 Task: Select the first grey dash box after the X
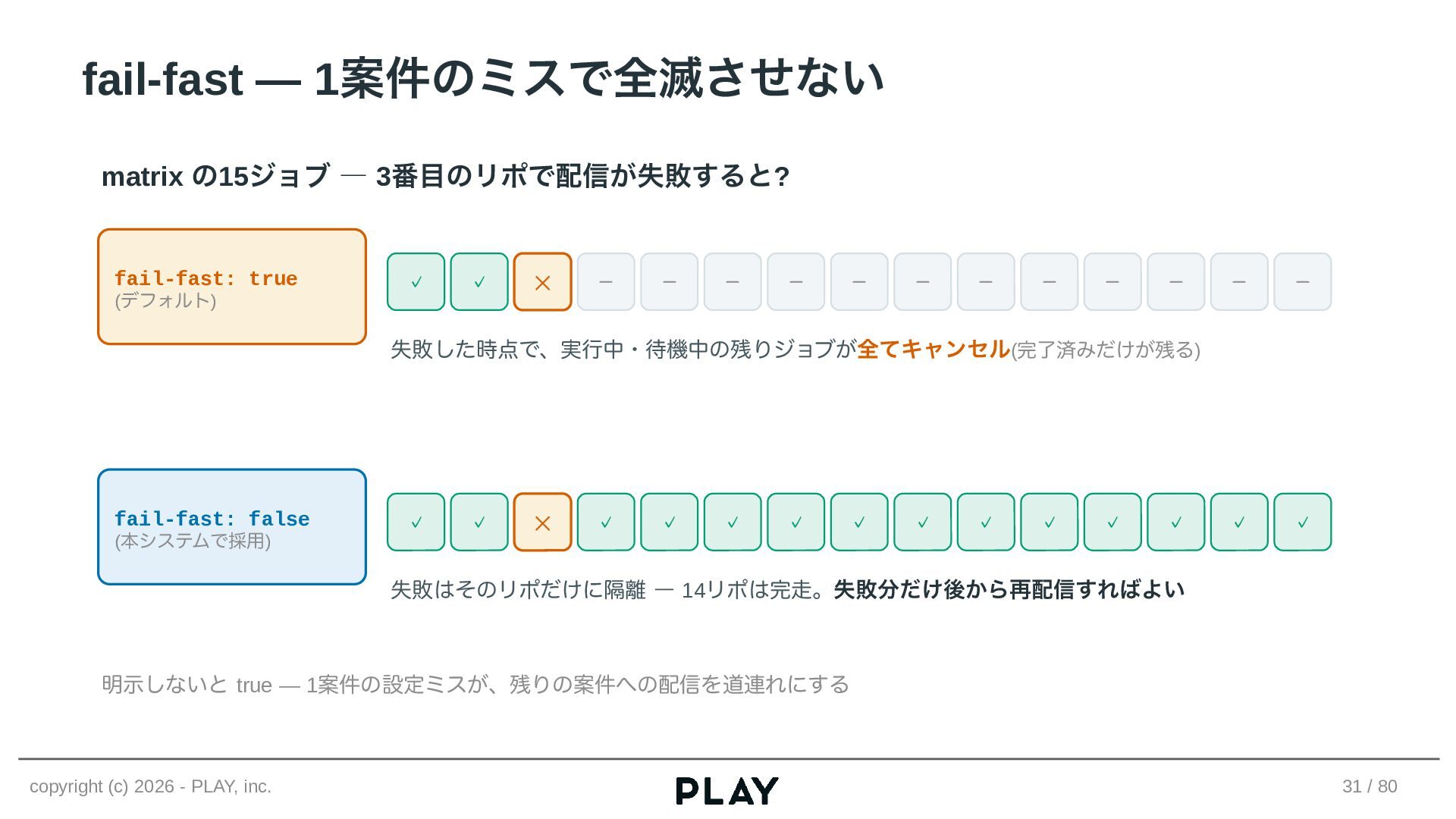[x=606, y=281]
